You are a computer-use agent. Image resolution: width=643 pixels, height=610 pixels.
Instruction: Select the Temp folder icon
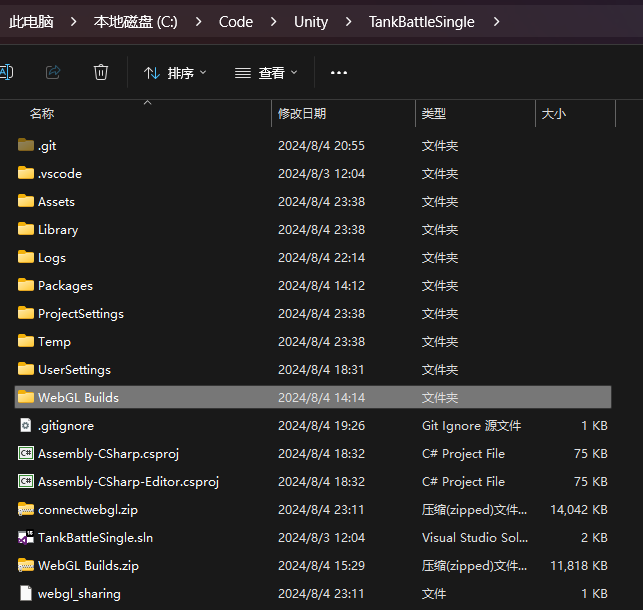[26, 341]
